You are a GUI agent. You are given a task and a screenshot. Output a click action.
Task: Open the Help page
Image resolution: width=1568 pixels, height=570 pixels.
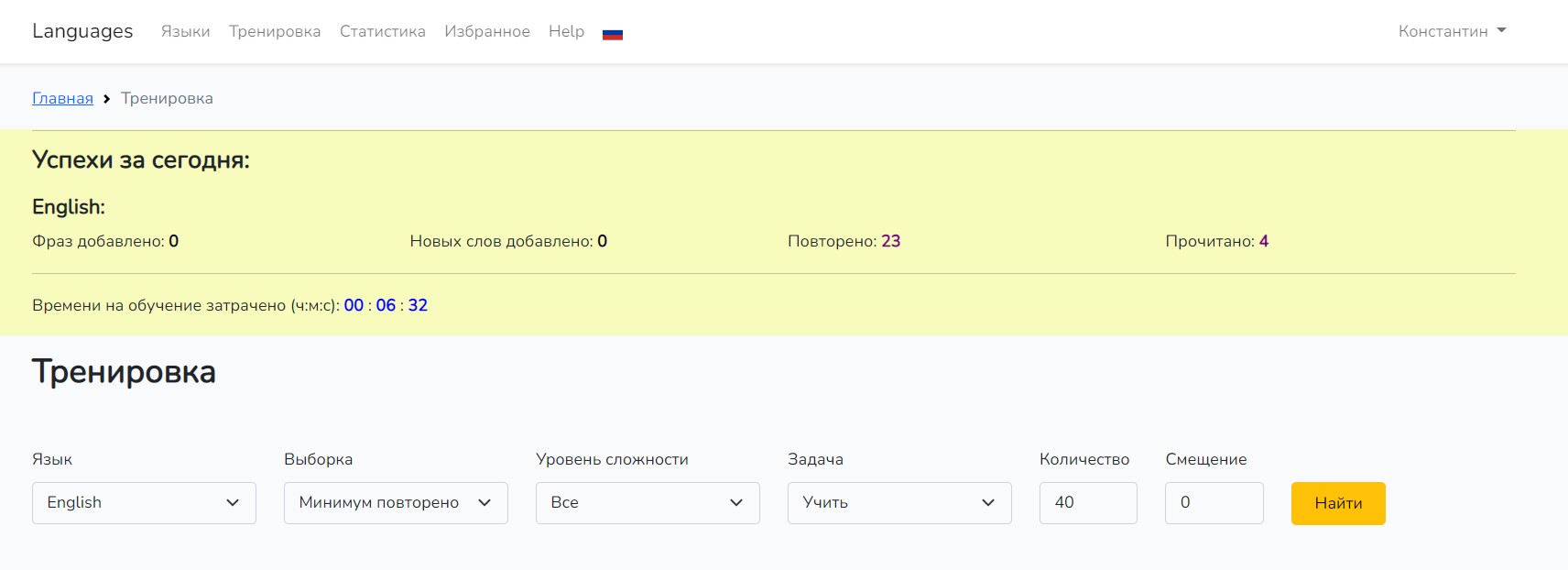click(x=566, y=31)
